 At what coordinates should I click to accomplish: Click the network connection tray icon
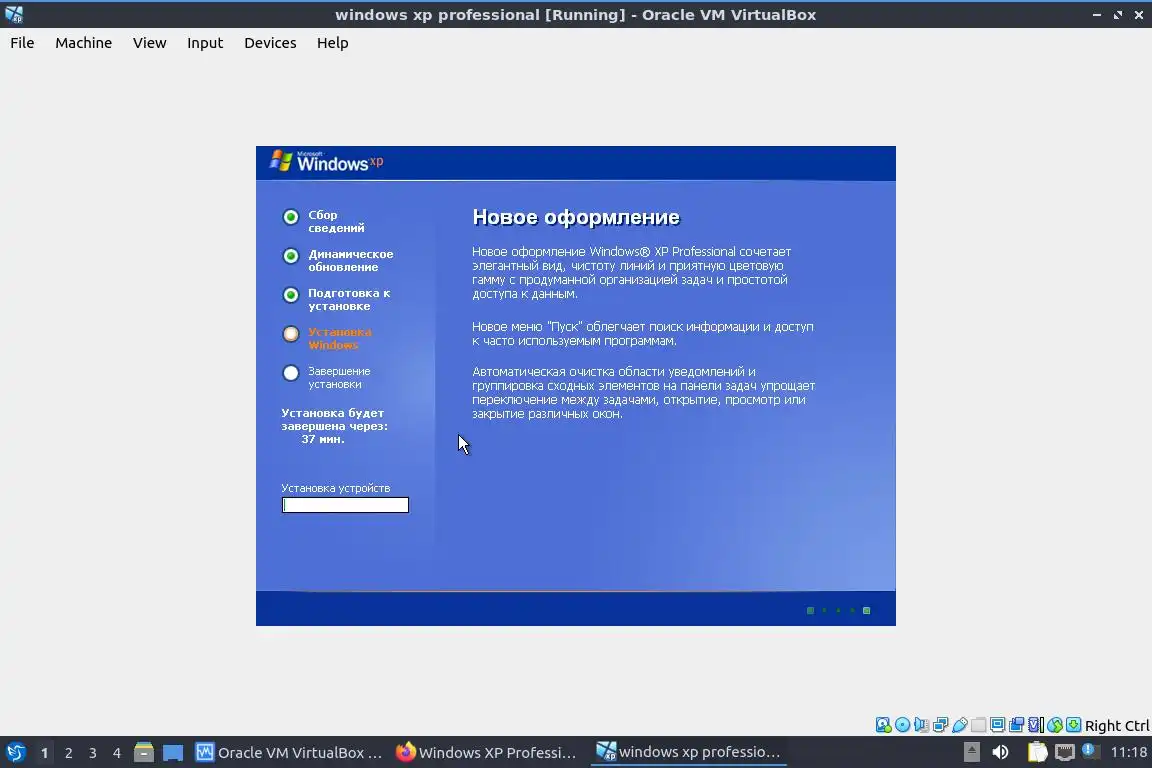[x=1064, y=752]
